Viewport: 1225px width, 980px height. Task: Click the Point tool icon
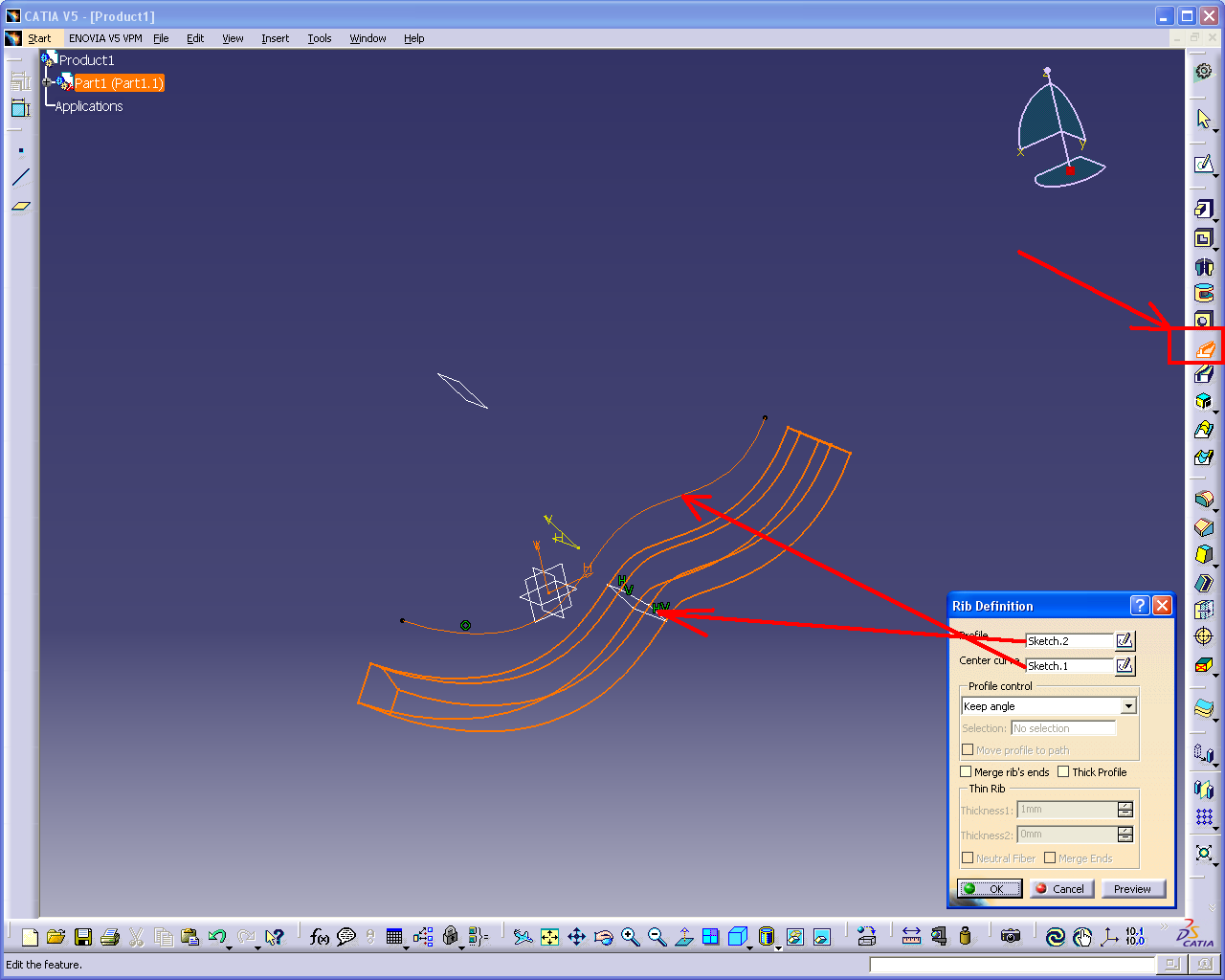(x=20, y=150)
